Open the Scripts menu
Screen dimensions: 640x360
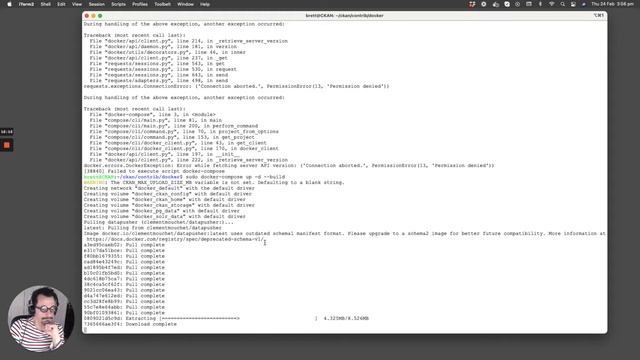[x=118, y=4]
